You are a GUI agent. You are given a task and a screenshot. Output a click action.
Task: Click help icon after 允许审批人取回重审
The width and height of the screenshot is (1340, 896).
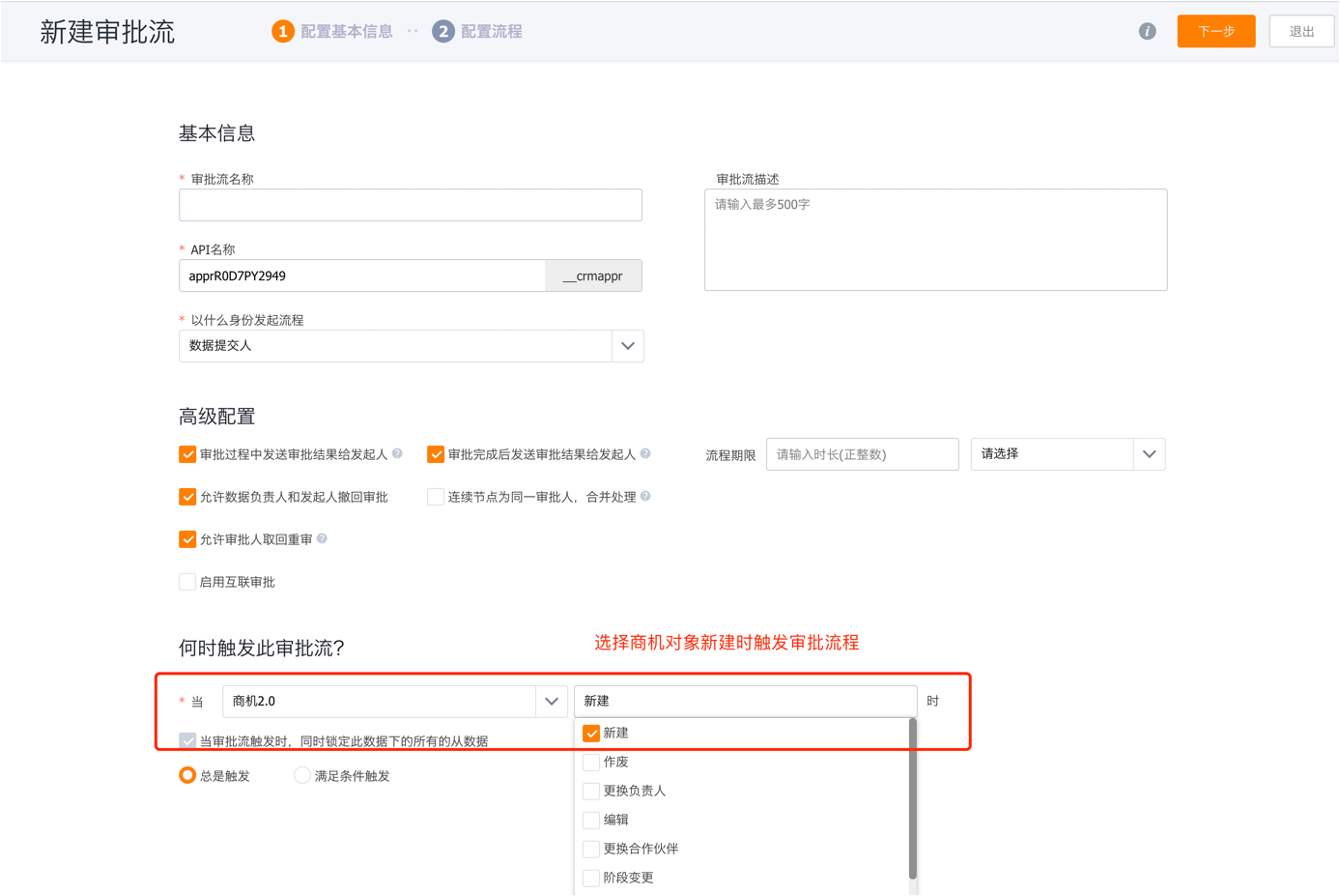322,539
